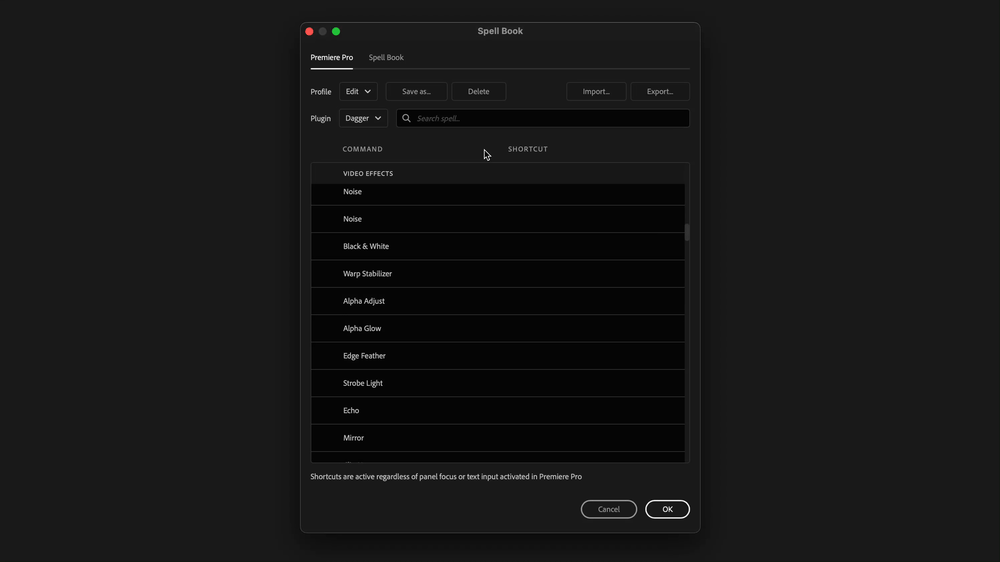Screen dimensions: 1000x562
Task: Select the Alpha Adjust command row
Action: click(x=497, y=301)
